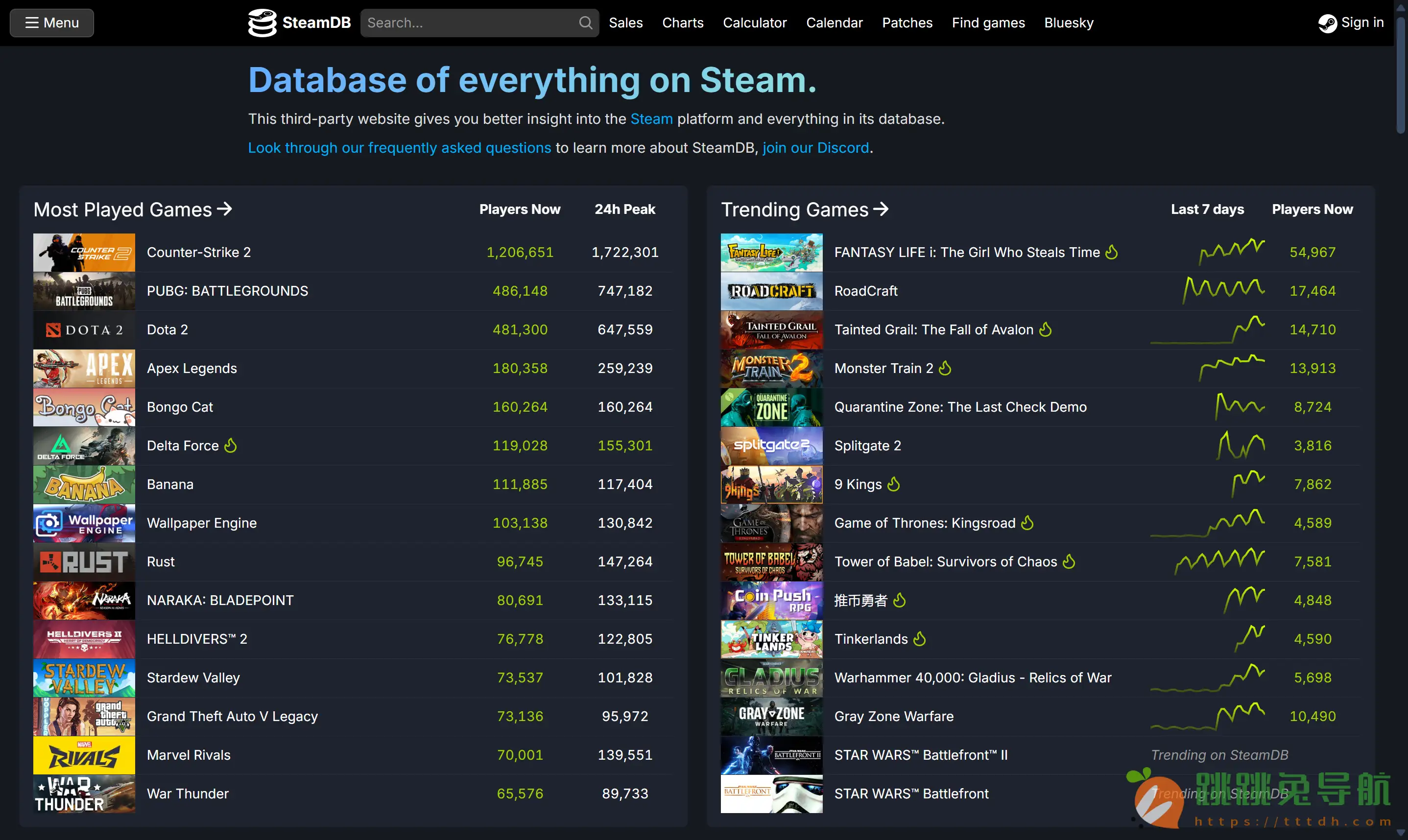Screen dimensions: 1408x840
Task: Click the Sign in text
Action: [x=1362, y=23]
